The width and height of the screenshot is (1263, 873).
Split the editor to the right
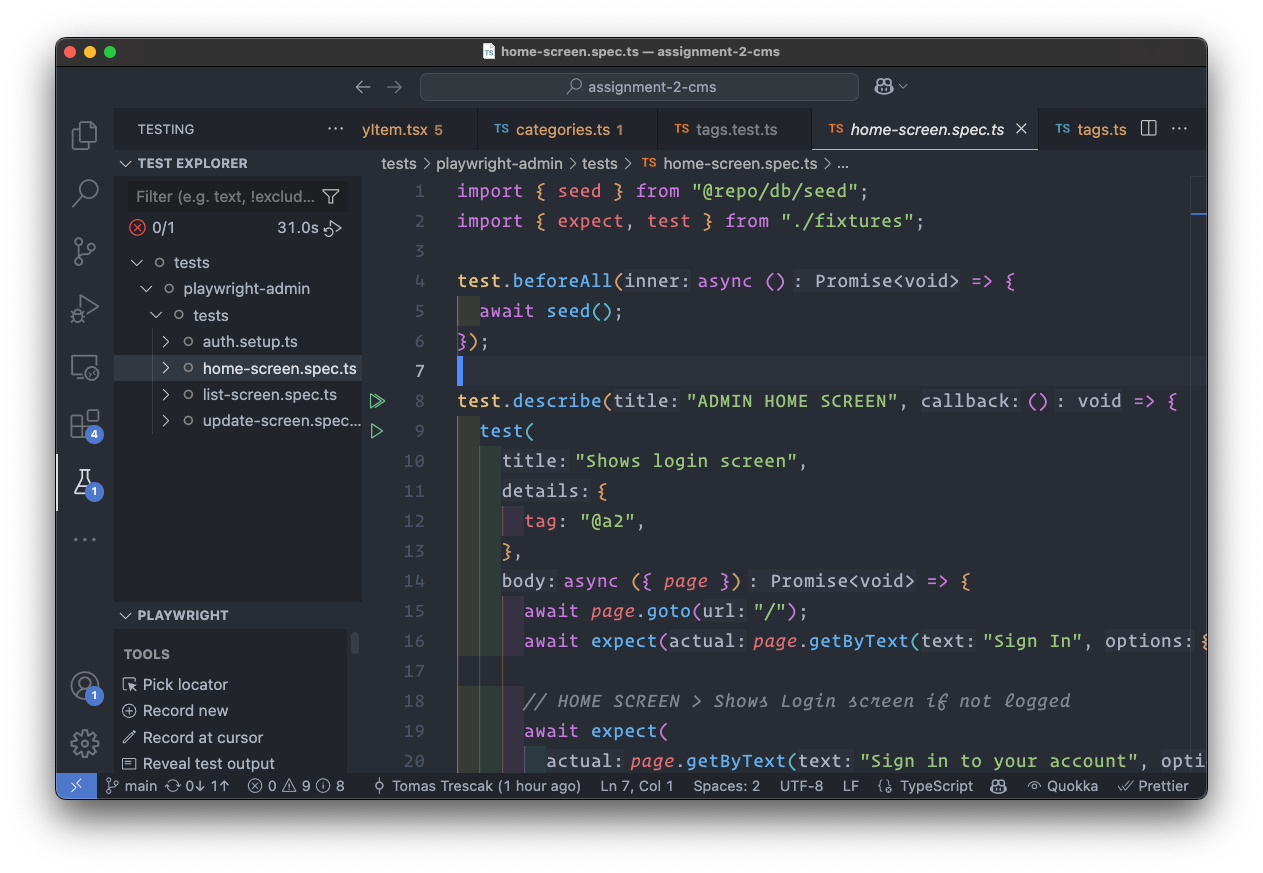(1149, 129)
